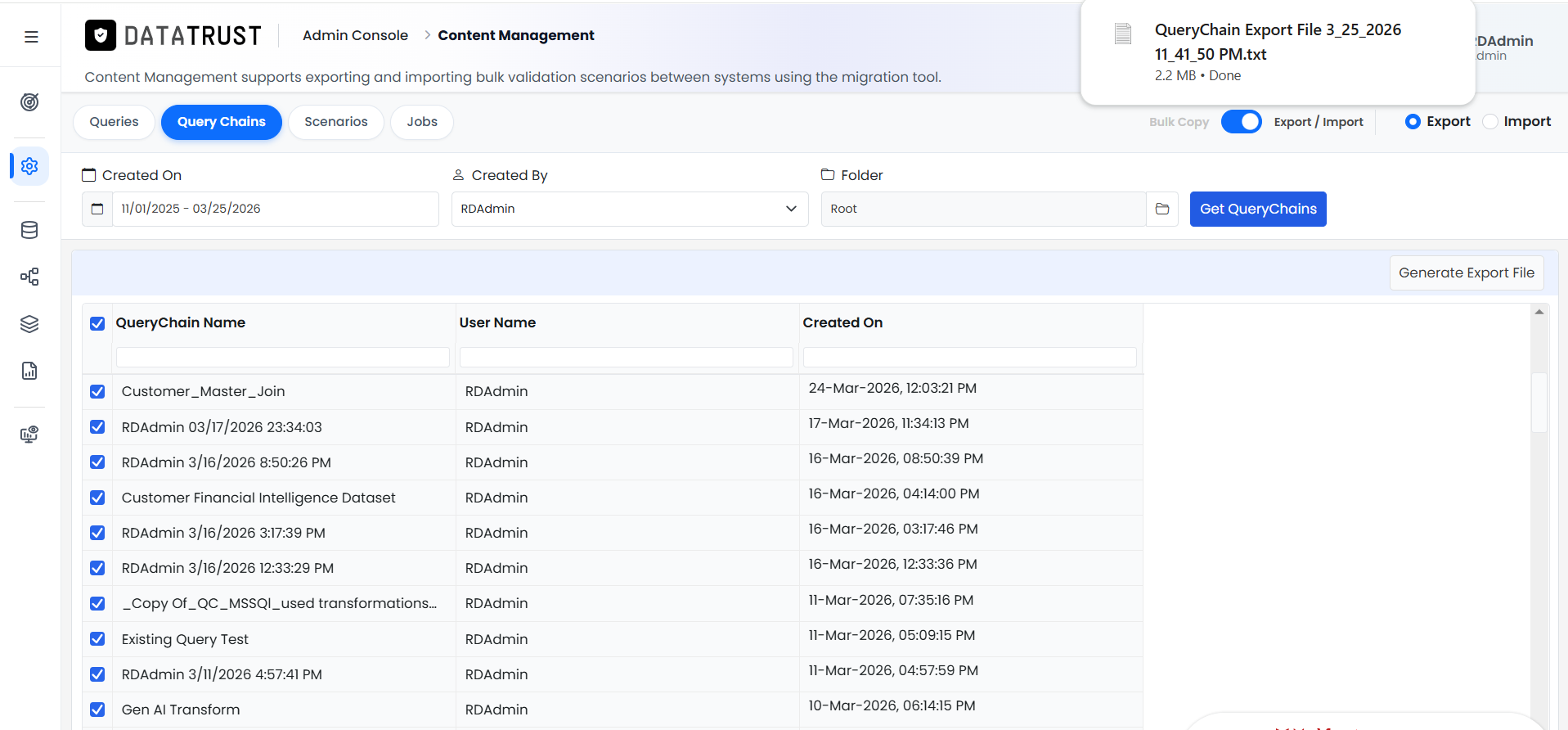Click the table scrollbar up arrow

click(1539, 312)
